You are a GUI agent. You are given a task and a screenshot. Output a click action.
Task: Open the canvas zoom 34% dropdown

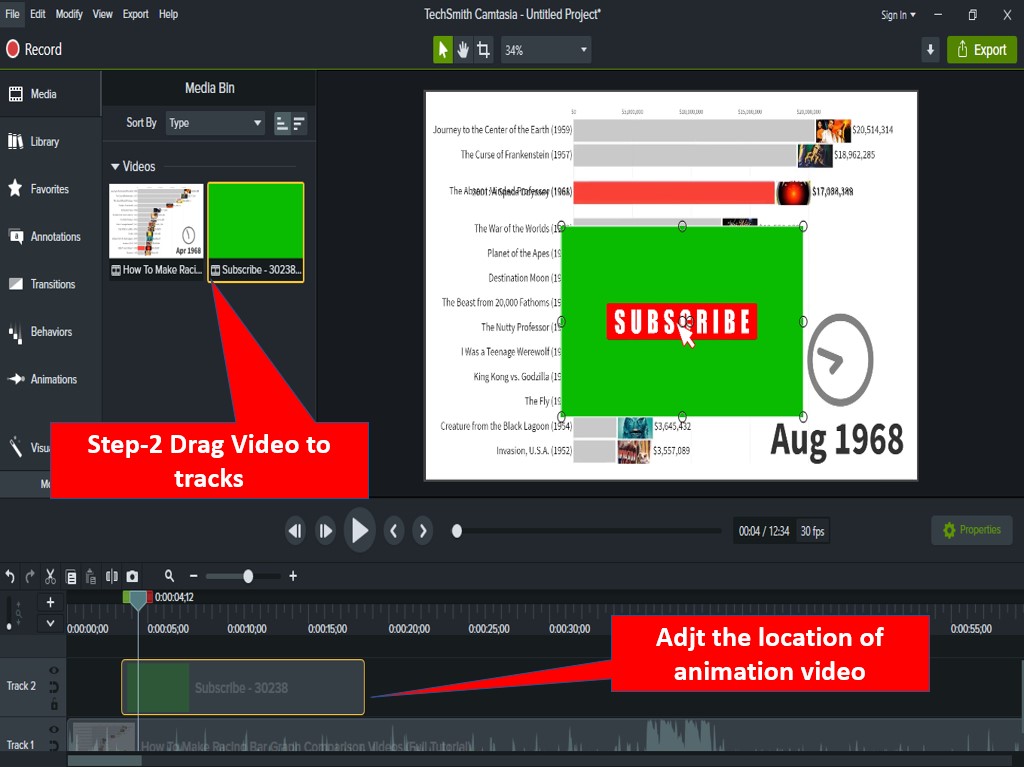click(545, 50)
